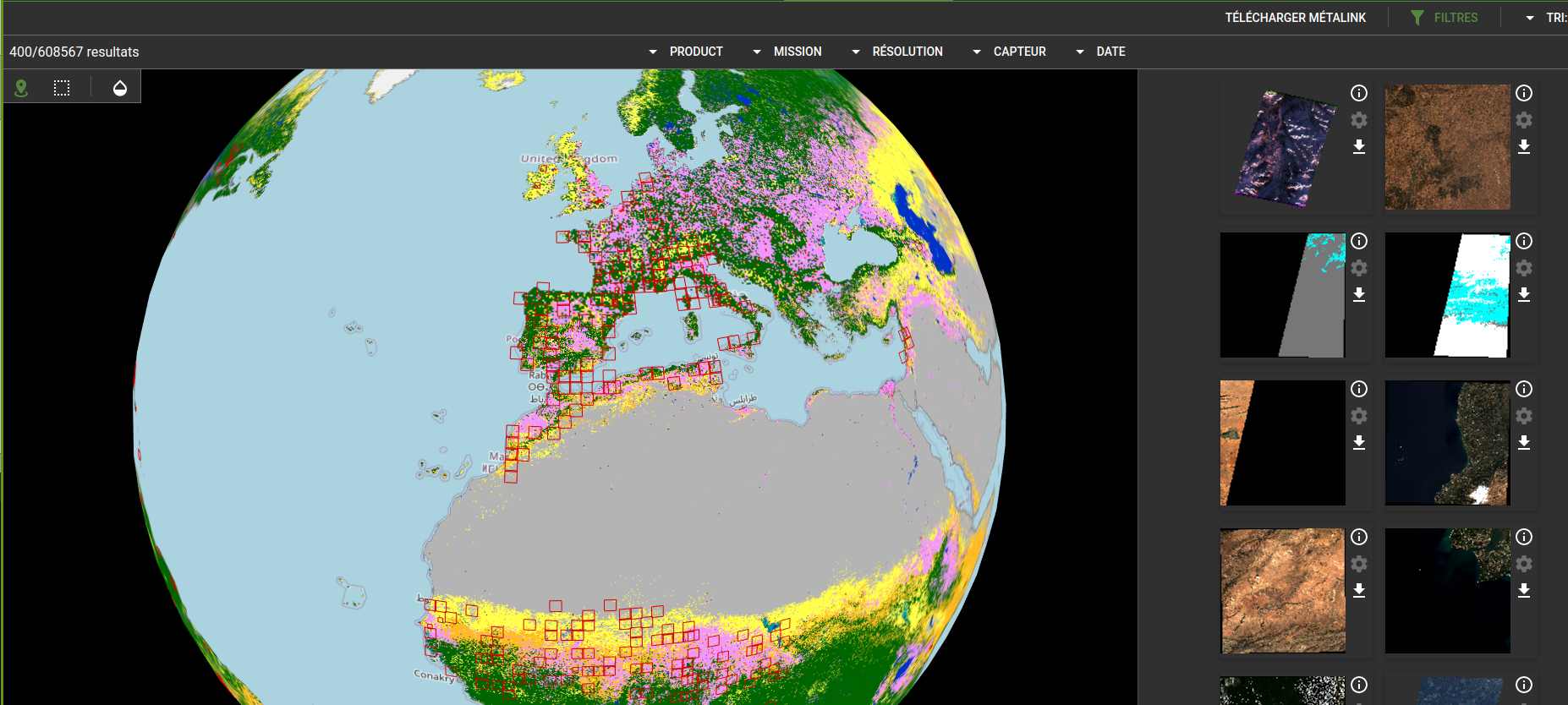
Task: Open settings for dark ocean thumbnail, fourth row
Action: point(1524,564)
